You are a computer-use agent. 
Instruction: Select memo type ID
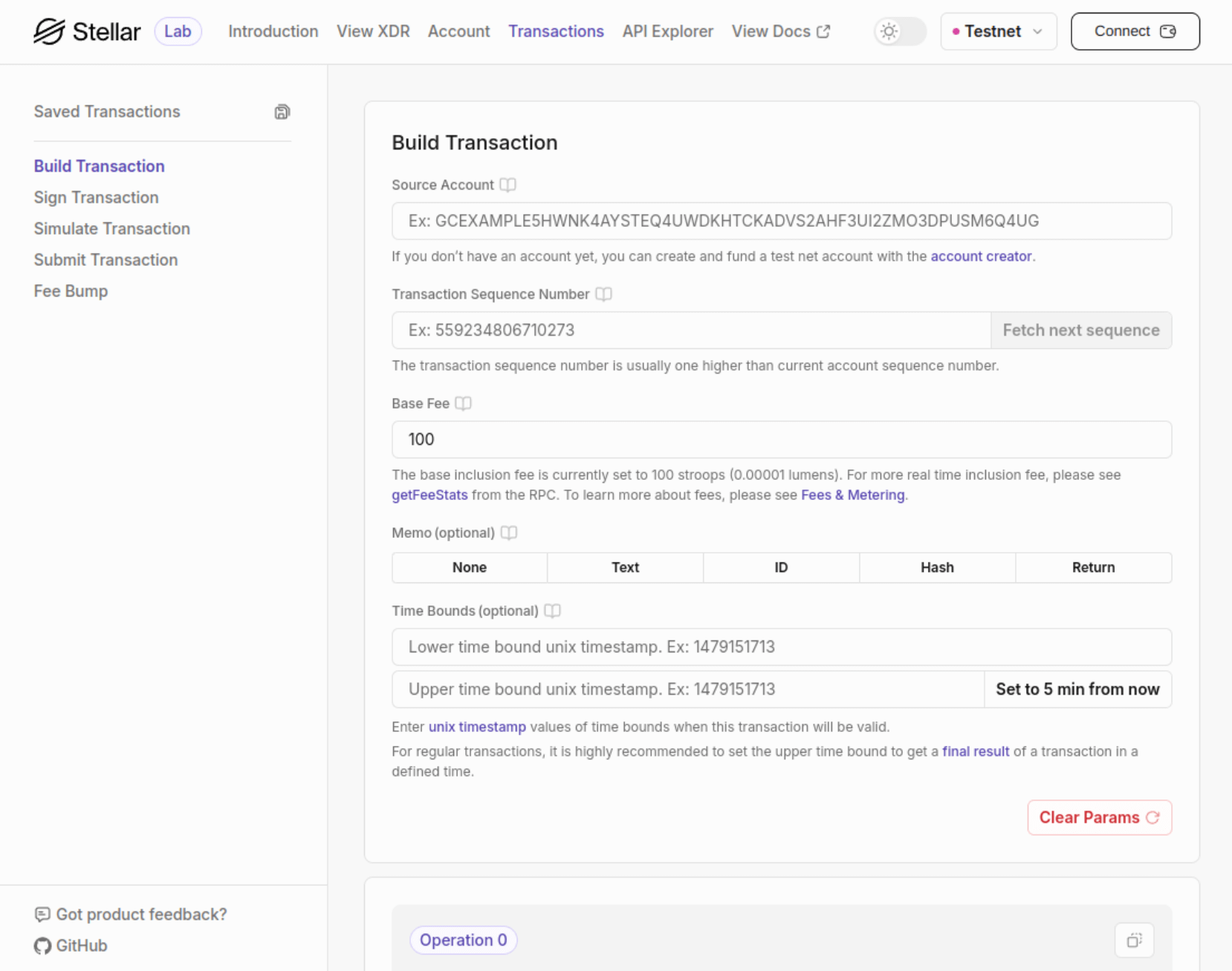[782, 568]
